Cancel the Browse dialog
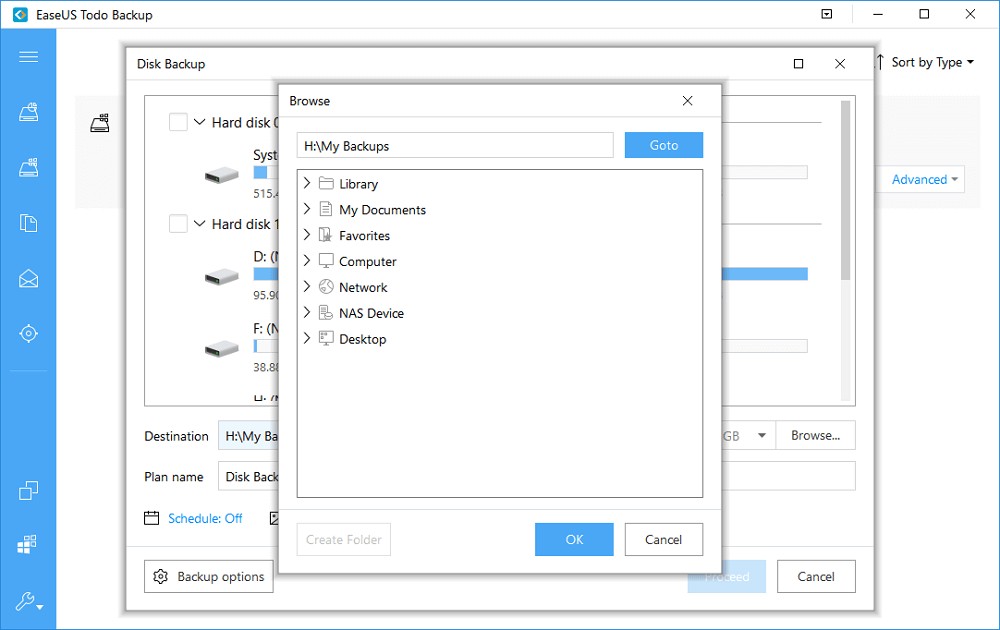 click(663, 539)
